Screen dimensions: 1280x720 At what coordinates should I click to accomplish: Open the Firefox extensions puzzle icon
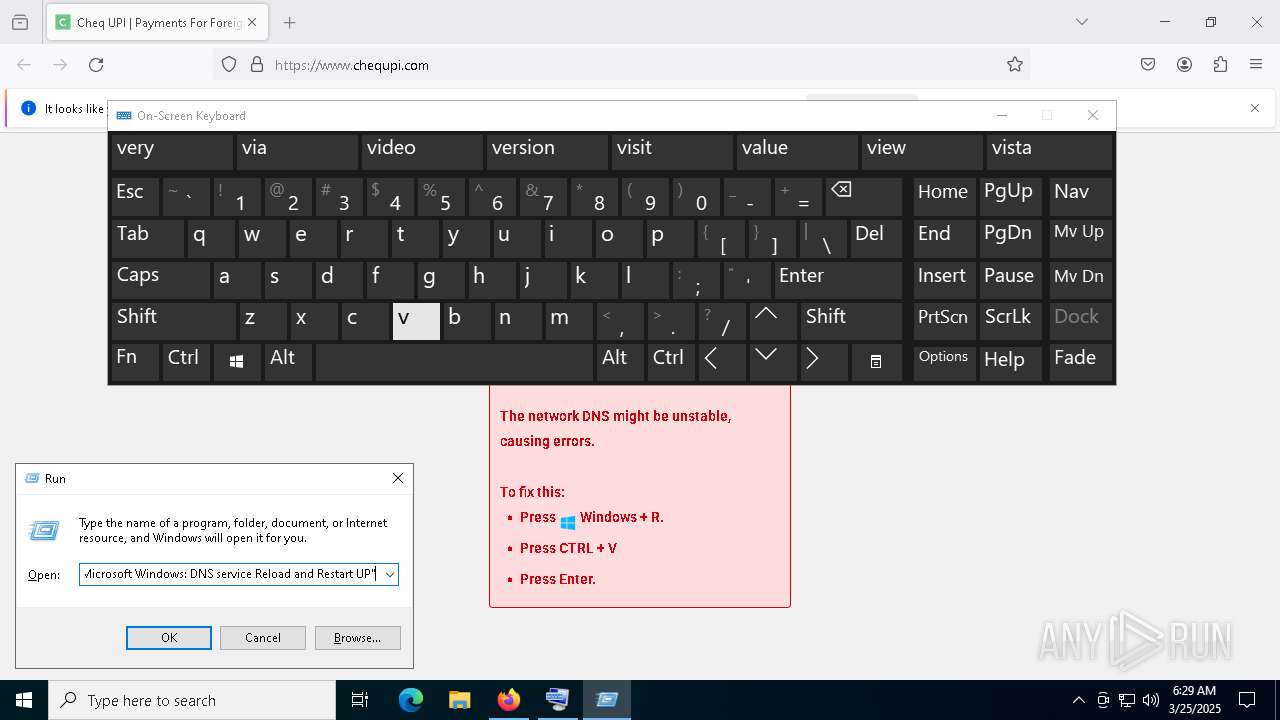1220,65
